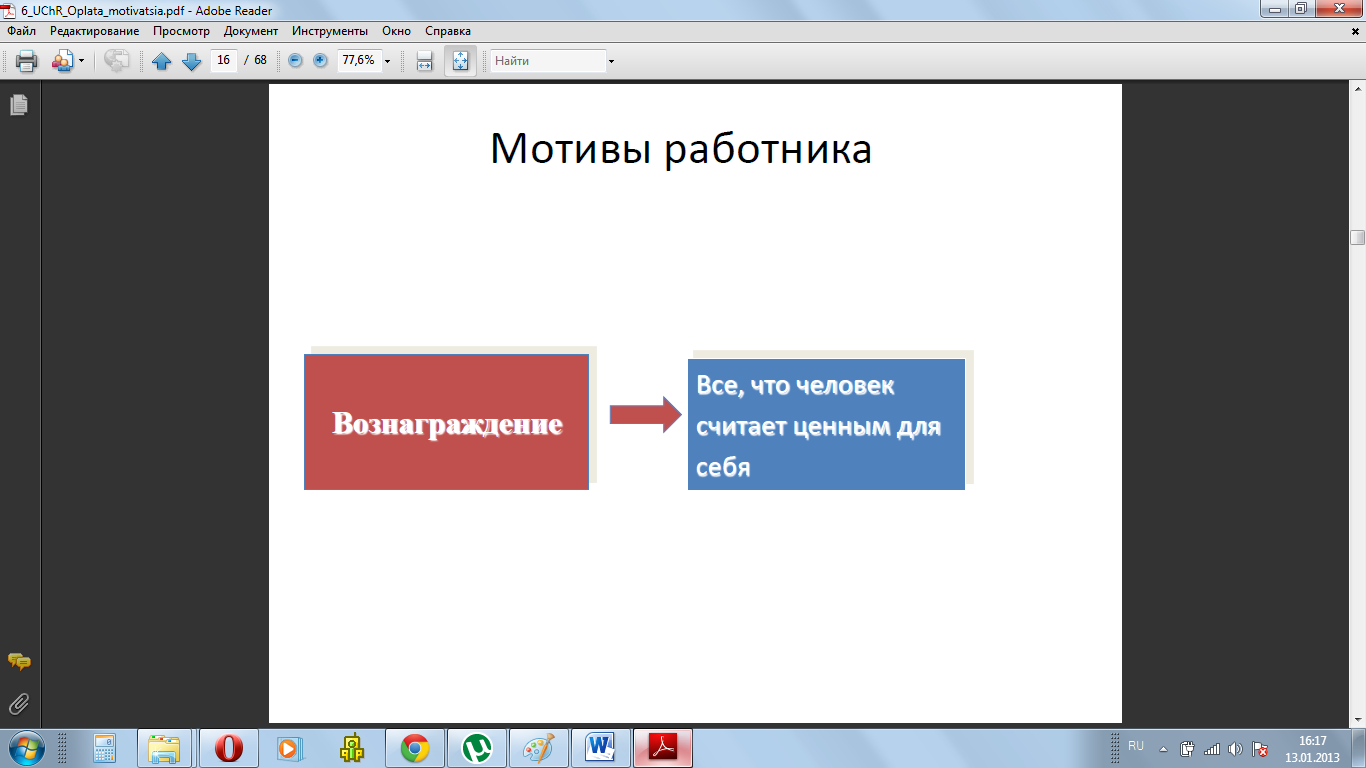Launch Google Chrome from taskbar
This screenshot has height=768, width=1366.
click(415, 748)
